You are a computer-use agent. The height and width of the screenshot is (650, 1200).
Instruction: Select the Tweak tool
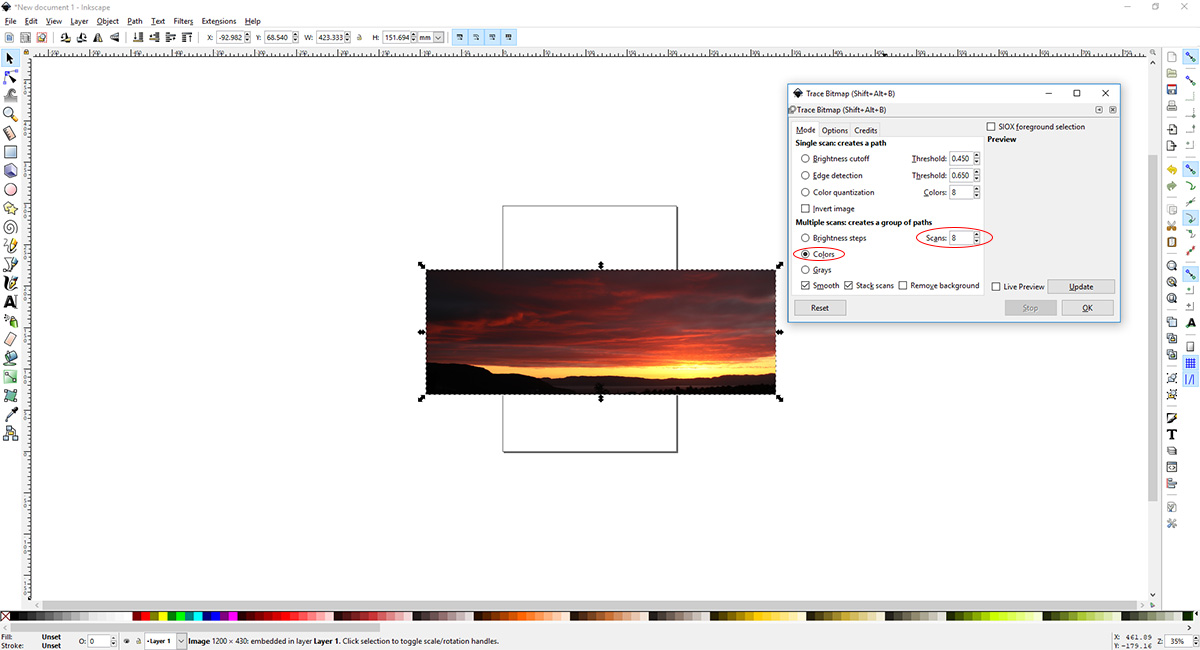pyautogui.click(x=10, y=96)
